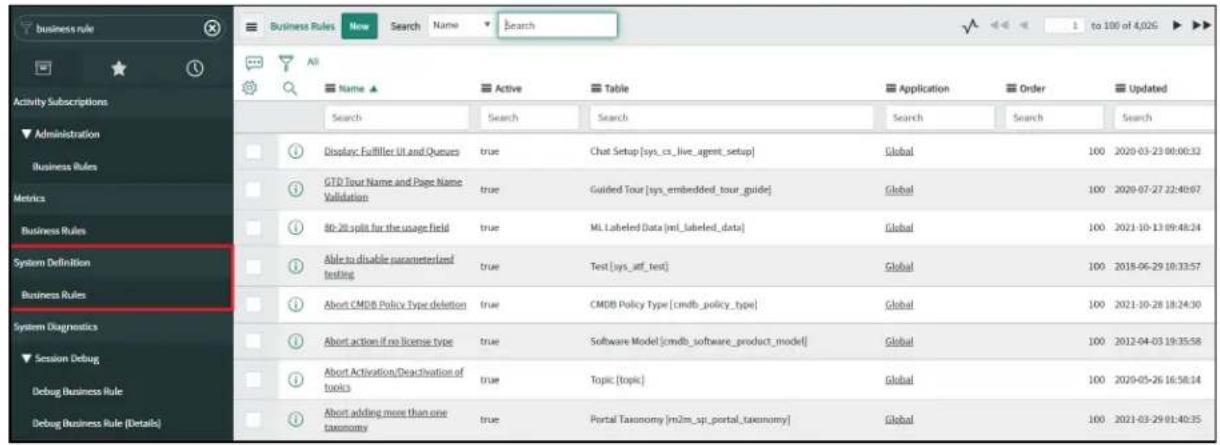This screenshot has height=445, width=1220.
Task: Preview record info for 80-20 split rule
Action: pyautogui.click(x=294, y=228)
